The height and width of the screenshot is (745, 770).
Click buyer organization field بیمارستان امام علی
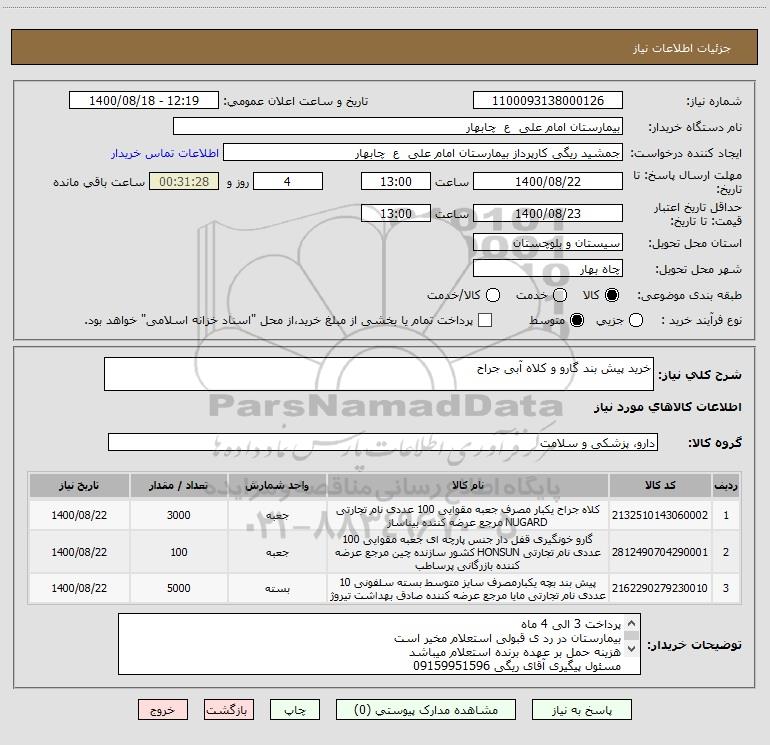398,127
